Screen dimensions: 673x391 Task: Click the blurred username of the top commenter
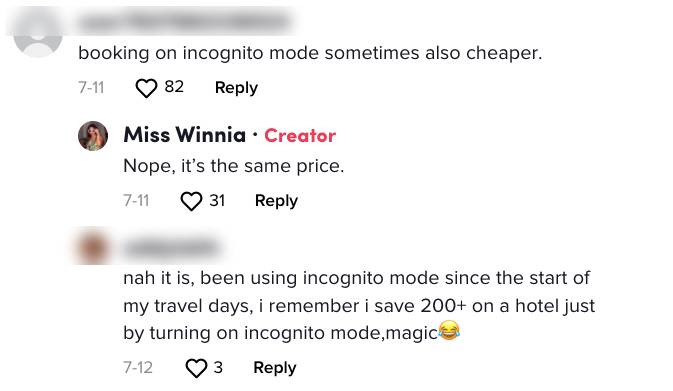pyautogui.click(x=185, y=21)
